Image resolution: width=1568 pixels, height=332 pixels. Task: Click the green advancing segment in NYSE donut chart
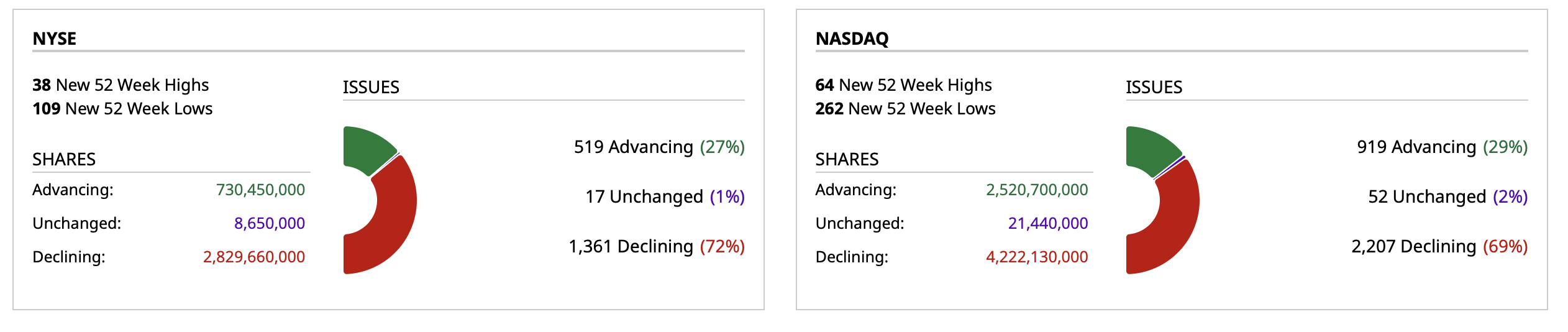point(367,148)
